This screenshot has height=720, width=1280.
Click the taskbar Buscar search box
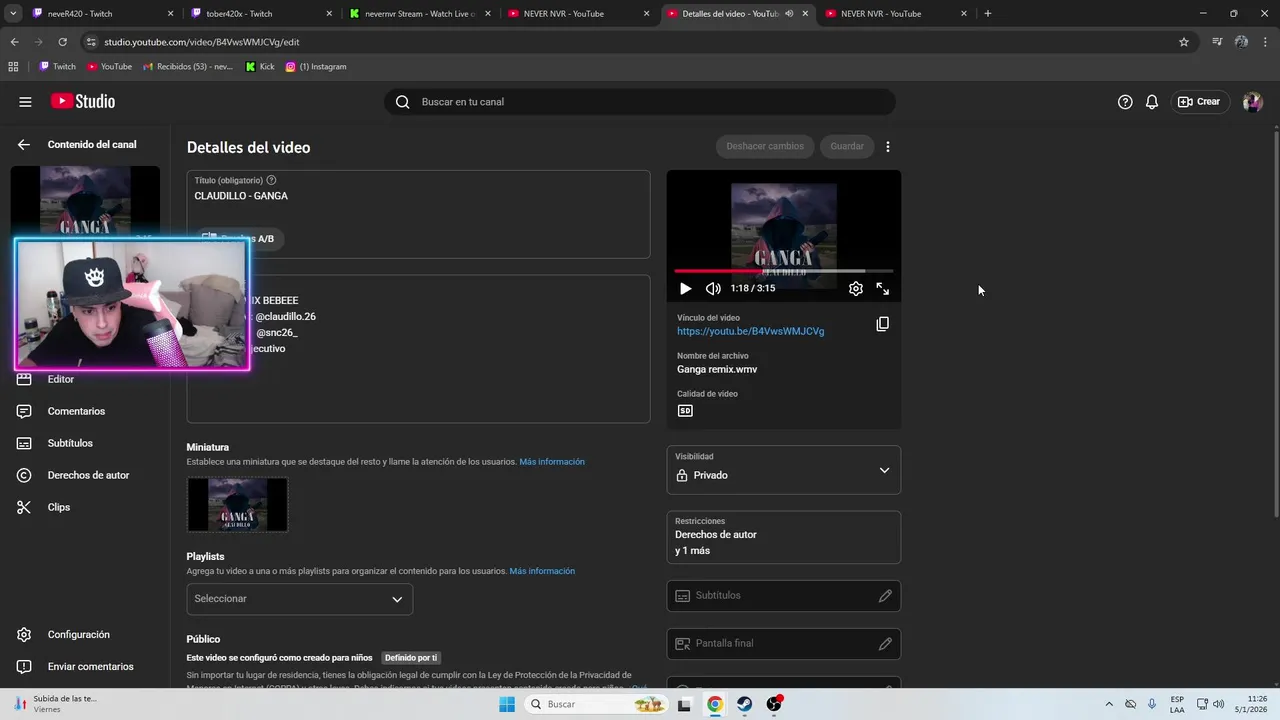pyautogui.click(x=598, y=704)
